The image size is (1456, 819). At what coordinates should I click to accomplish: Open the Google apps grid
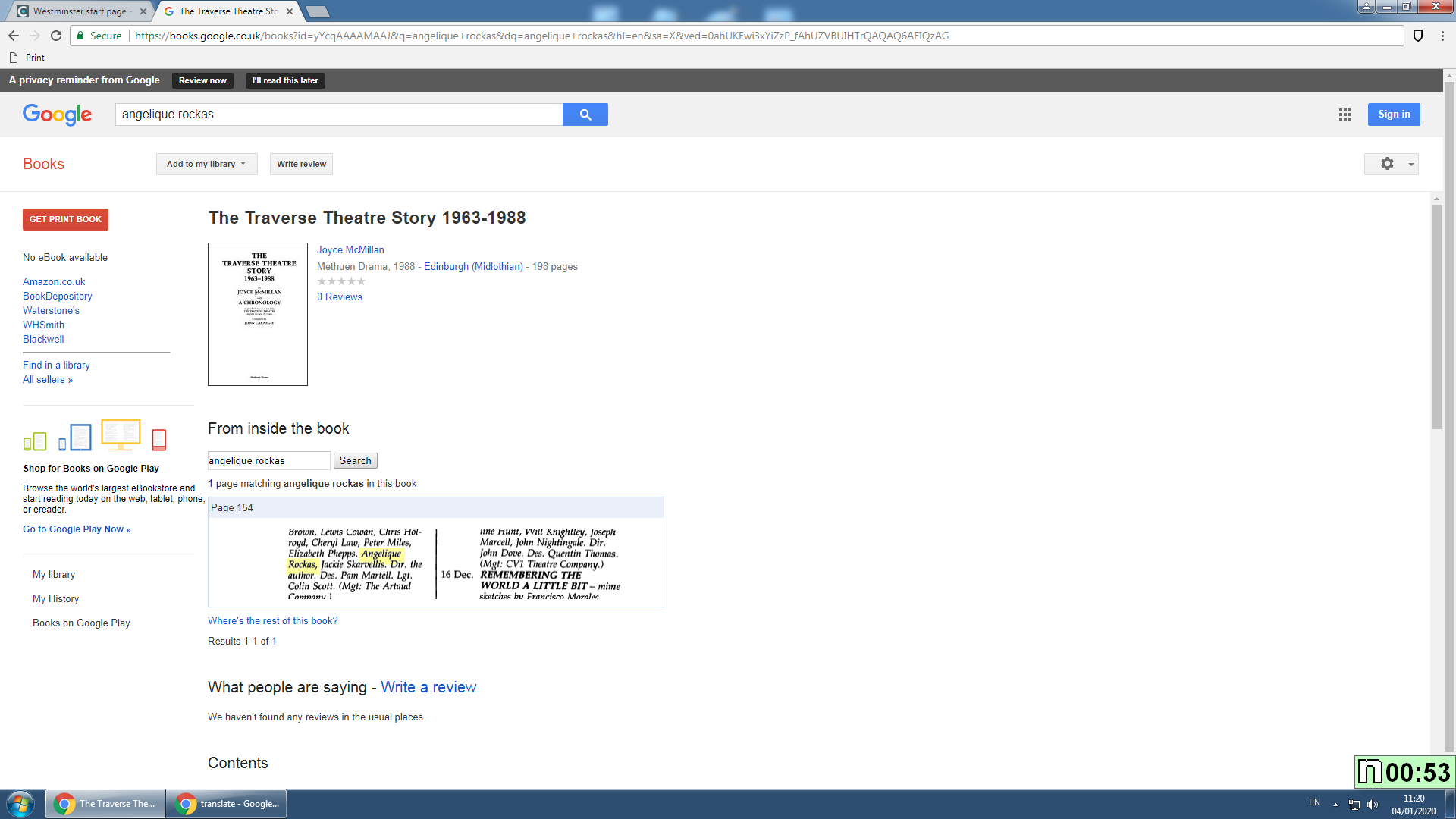click(x=1345, y=115)
